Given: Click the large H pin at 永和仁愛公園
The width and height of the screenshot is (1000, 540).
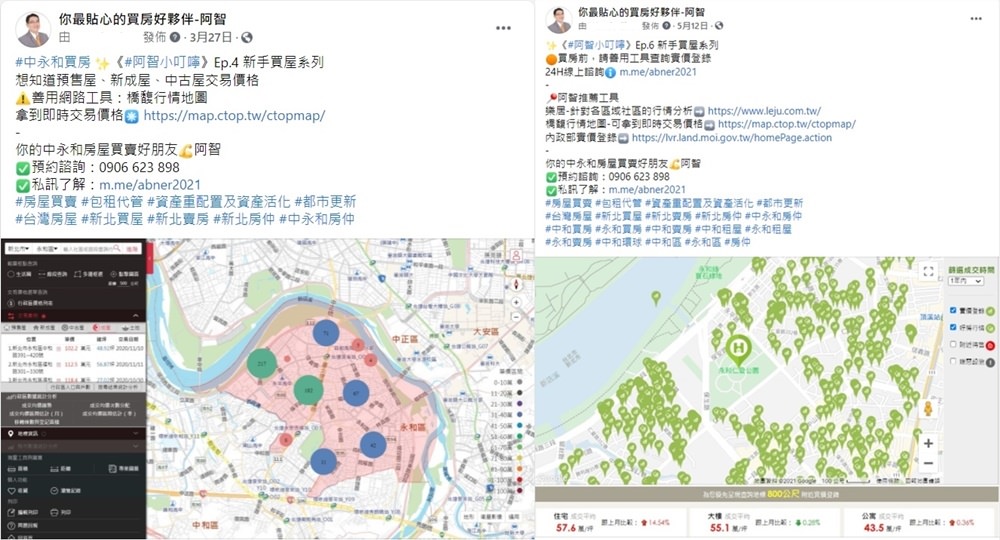Looking at the screenshot, I should [x=738, y=350].
